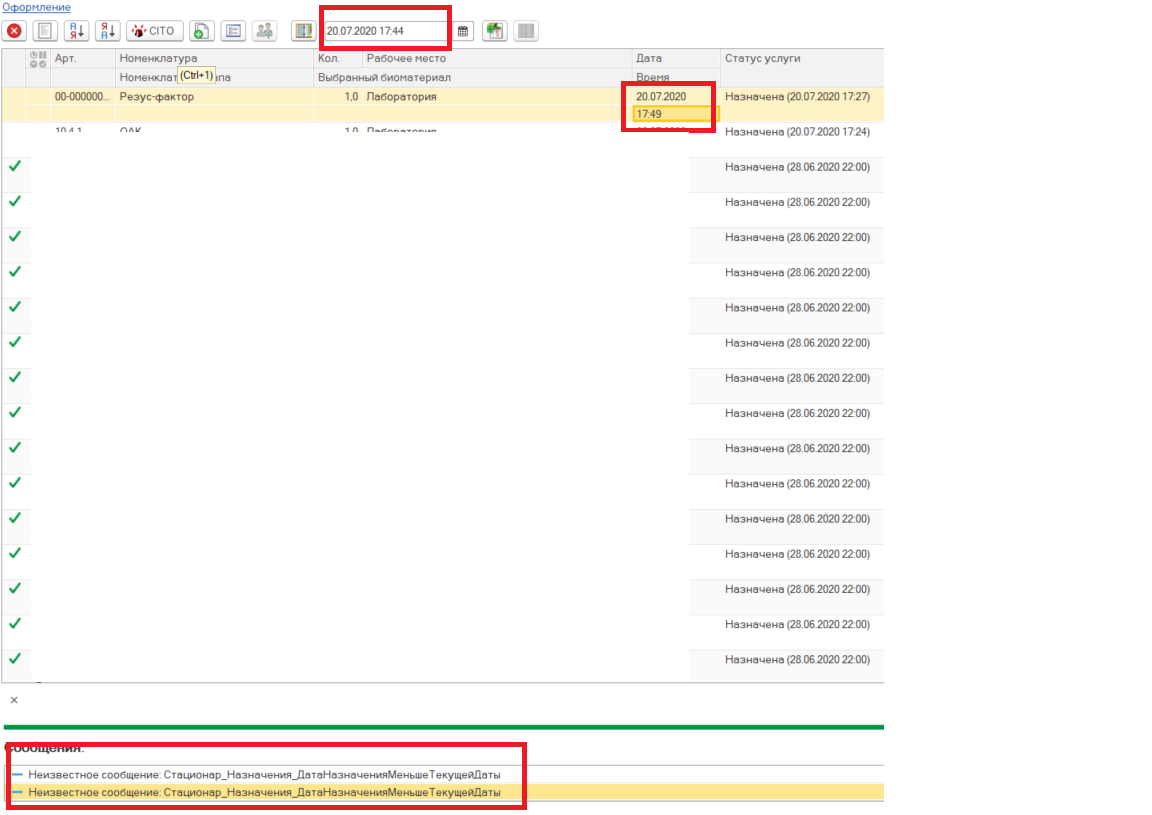The width and height of the screenshot is (1152, 815).
Task: Click the date-time field showing 20.07.2020 17:44
Action: pyautogui.click(x=385, y=31)
